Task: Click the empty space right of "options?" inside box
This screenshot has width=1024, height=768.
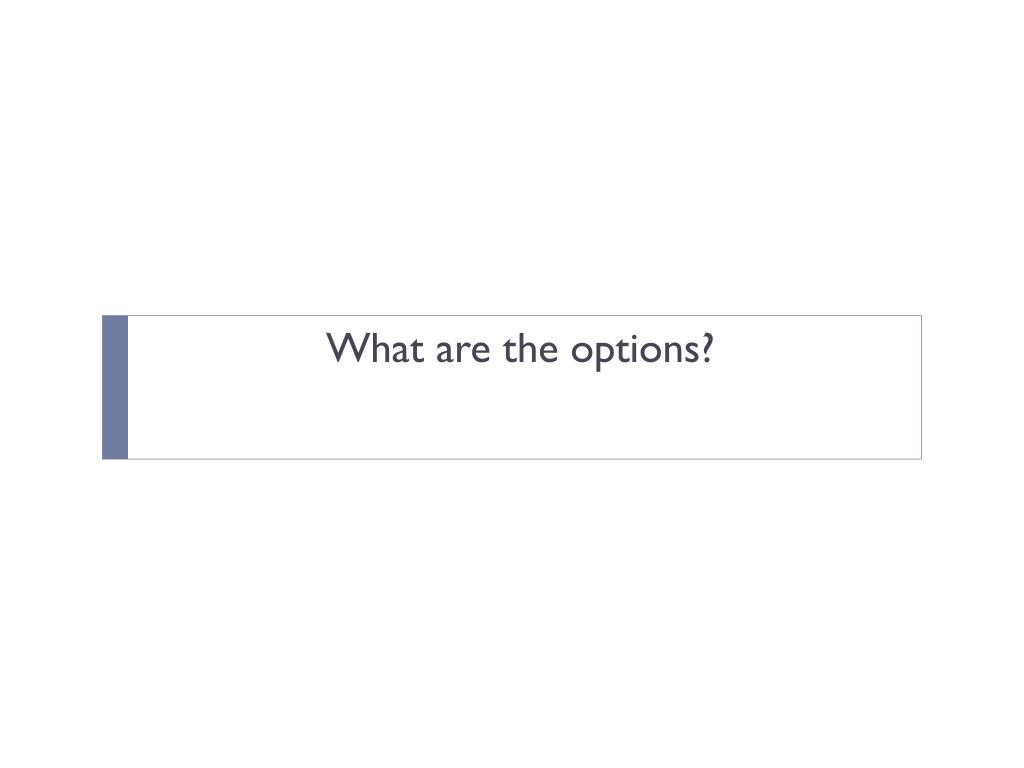Action: click(818, 349)
